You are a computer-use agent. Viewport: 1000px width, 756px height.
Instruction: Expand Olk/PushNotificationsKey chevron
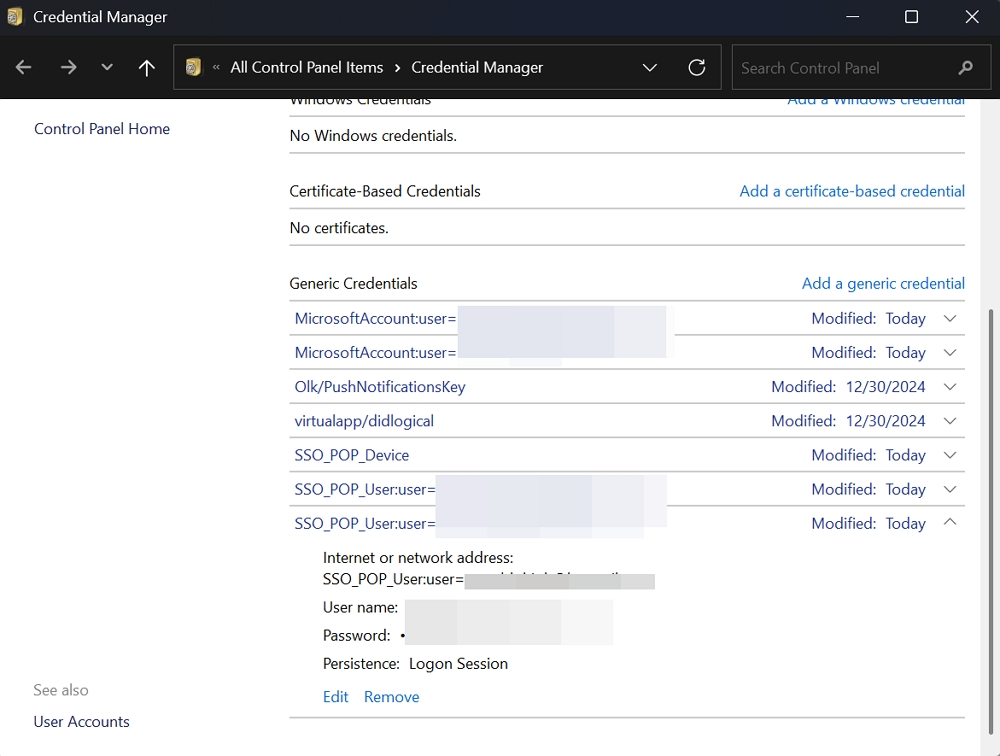tap(950, 387)
